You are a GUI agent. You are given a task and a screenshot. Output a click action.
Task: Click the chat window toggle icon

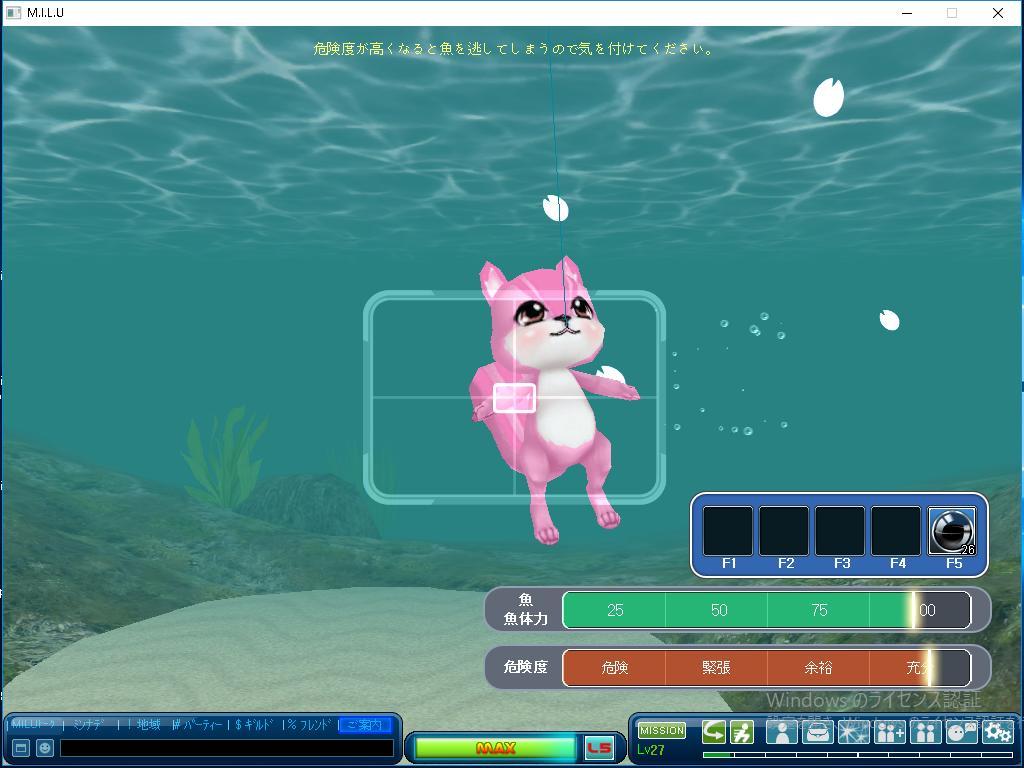click(x=21, y=748)
